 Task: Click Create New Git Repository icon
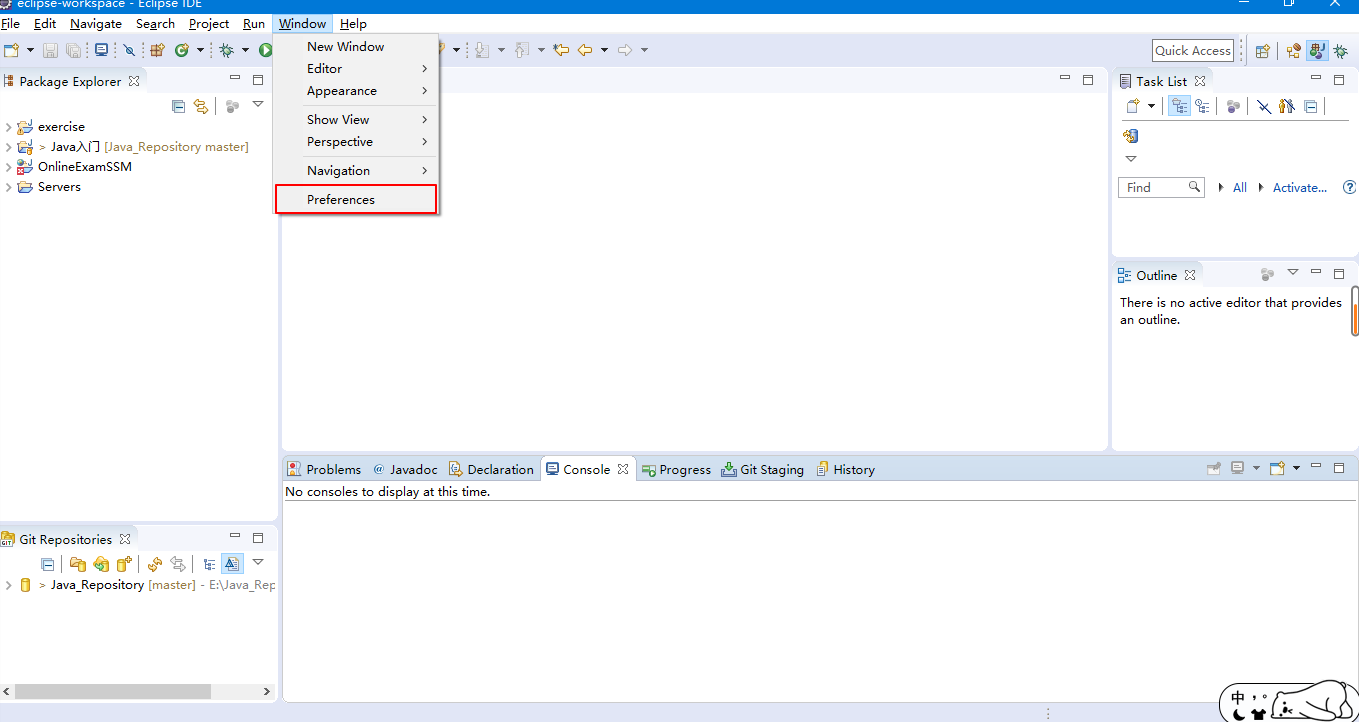(x=125, y=564)
